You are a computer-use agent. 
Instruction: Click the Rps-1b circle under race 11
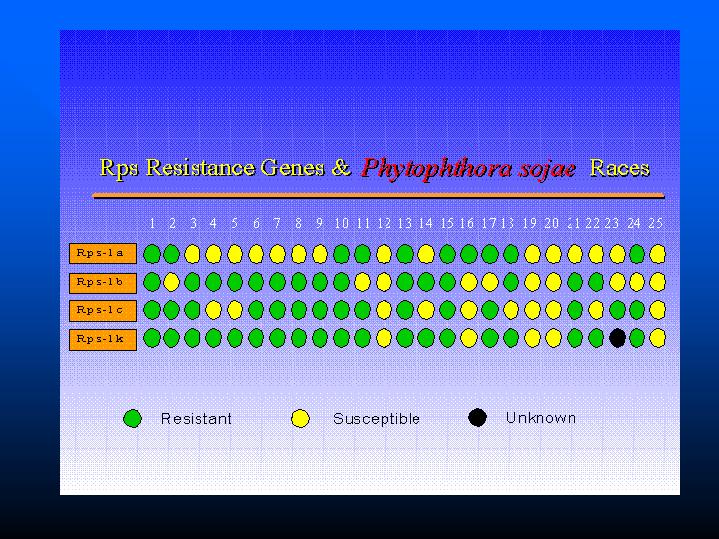click(x=362, y=282)
